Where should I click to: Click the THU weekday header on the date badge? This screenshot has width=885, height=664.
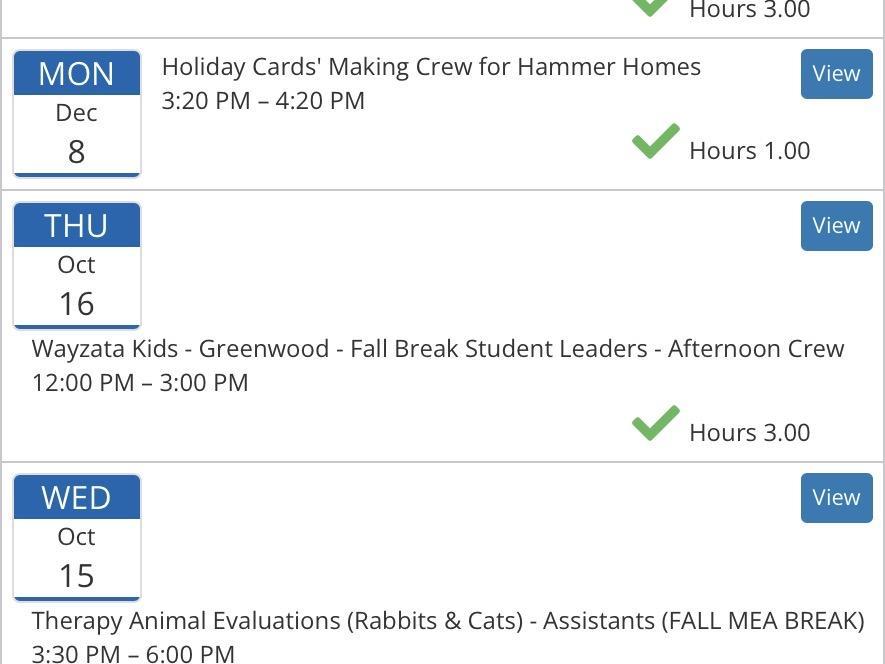tap(77, 226)
